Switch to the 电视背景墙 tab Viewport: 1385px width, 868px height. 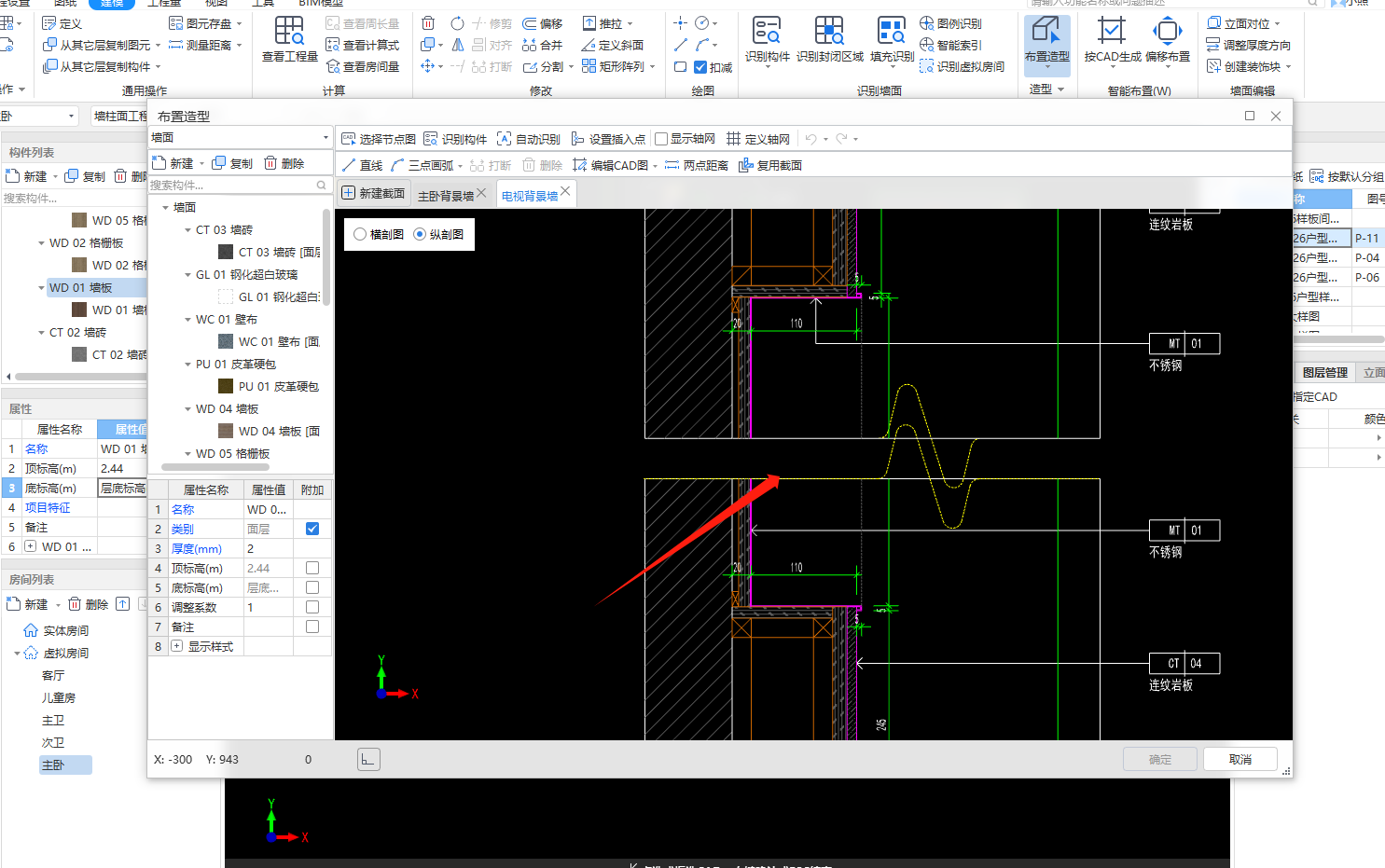coord(530,196)
